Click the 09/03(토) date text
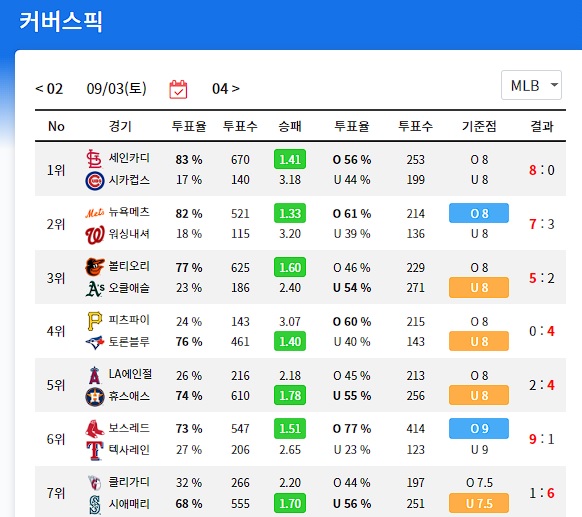Screen dimensions: 582x517 tap(117, 89)
